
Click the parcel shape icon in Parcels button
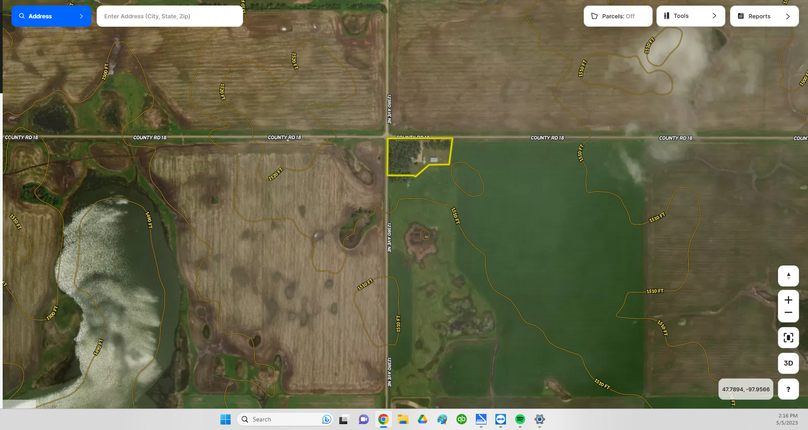pyautogui.click(x=594, y=16)
